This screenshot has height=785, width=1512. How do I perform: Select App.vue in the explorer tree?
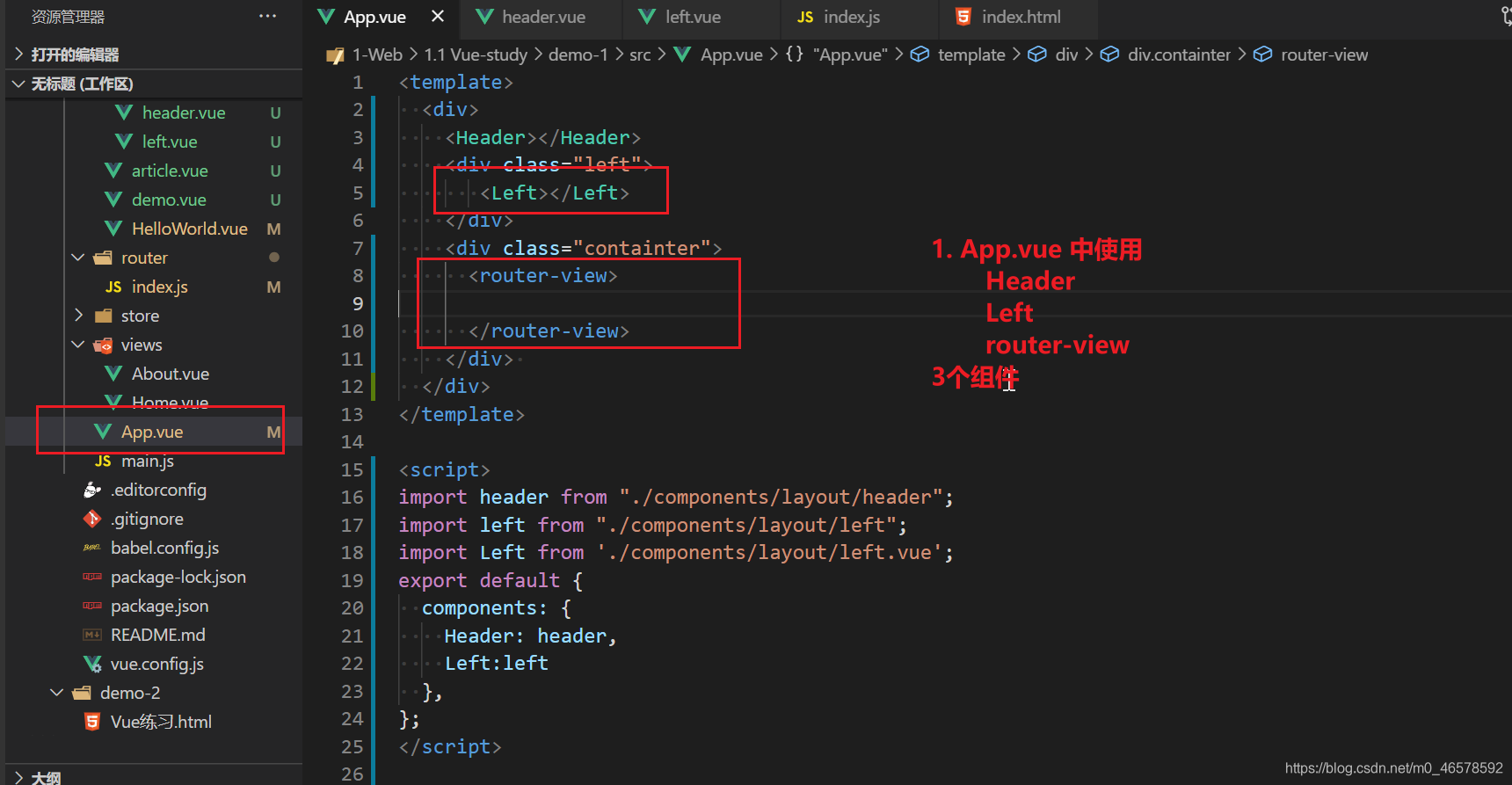(152, 432)
